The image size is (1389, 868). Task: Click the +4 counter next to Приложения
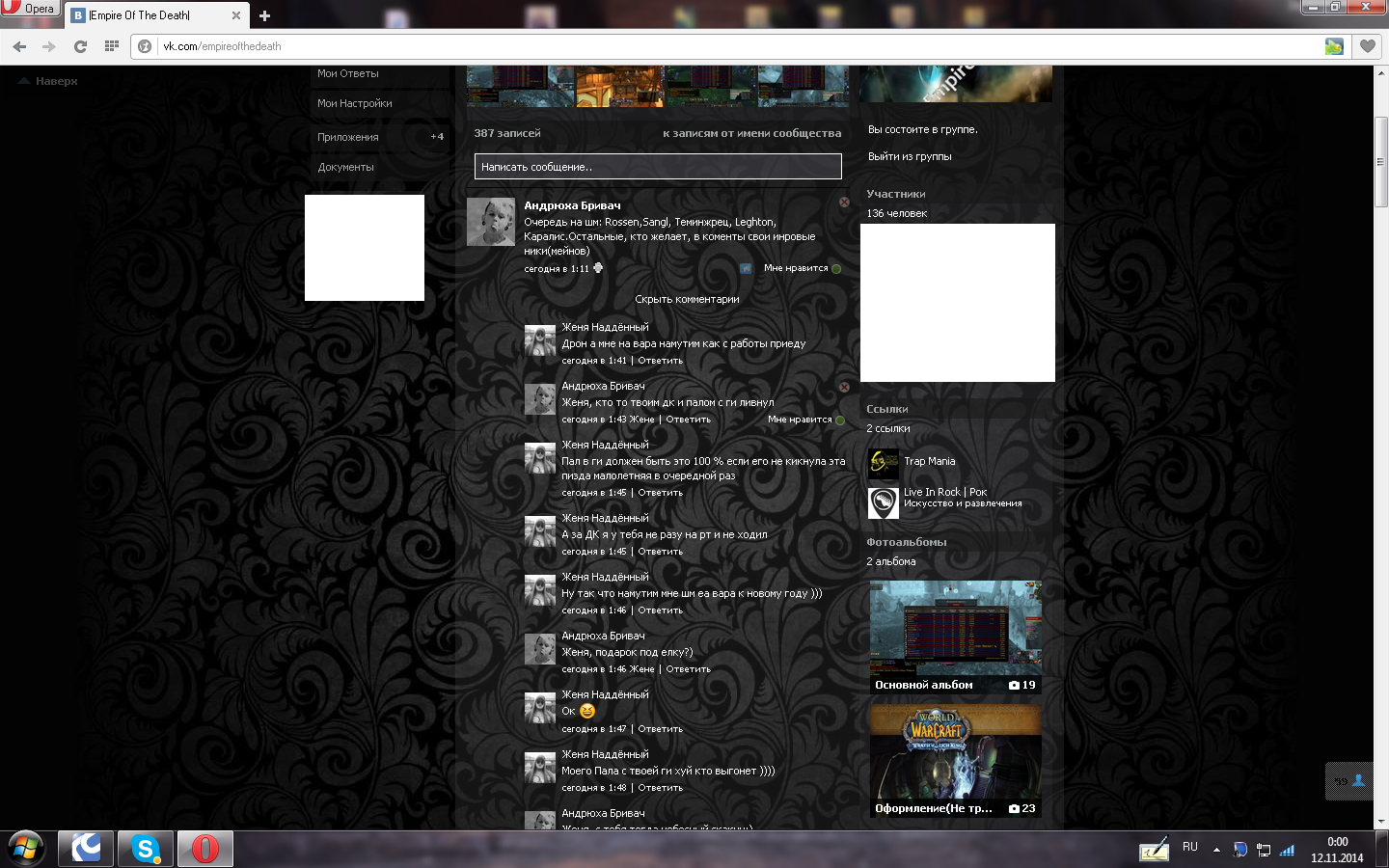[437, 137]
